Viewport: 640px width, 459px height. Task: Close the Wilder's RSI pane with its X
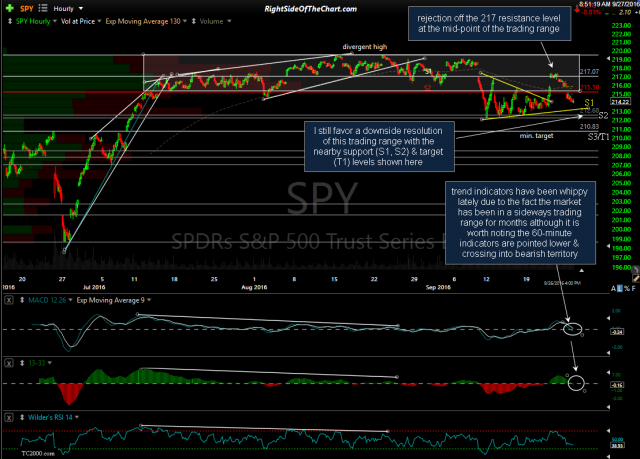(9, 417)
